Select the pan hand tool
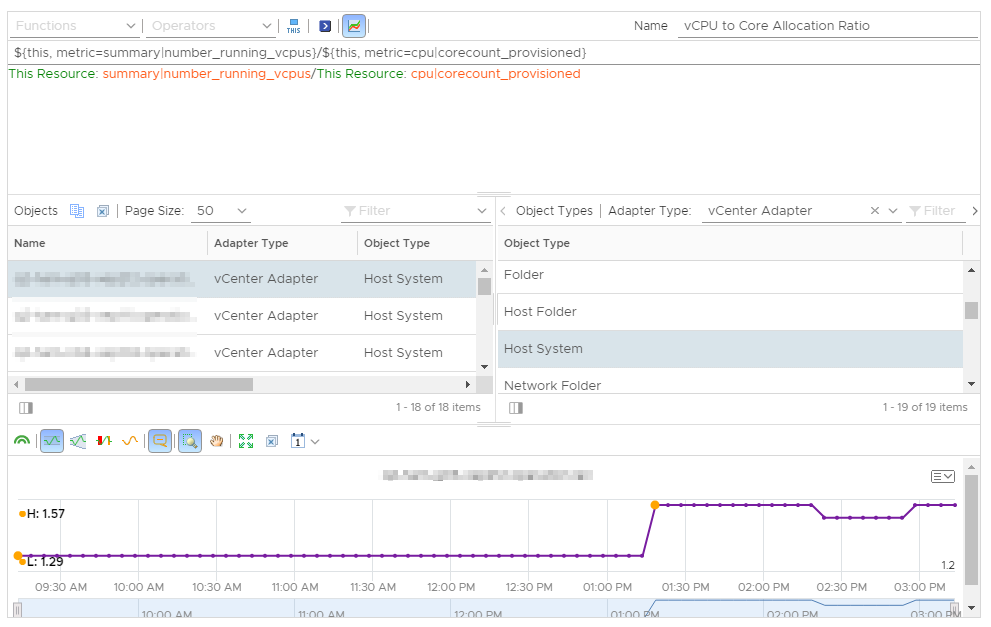Viewport: 991px width, 627px height. (x=216, y=441)
